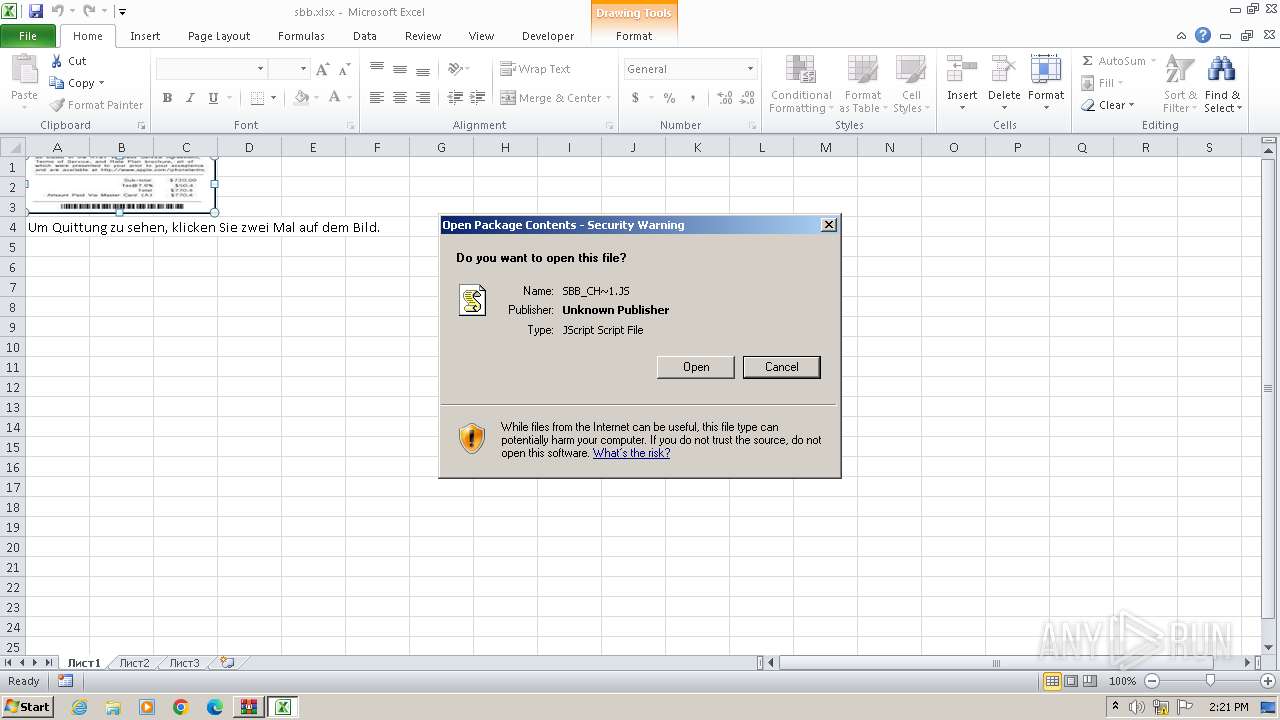Apply Middle Align to cells

coord(399,69)
